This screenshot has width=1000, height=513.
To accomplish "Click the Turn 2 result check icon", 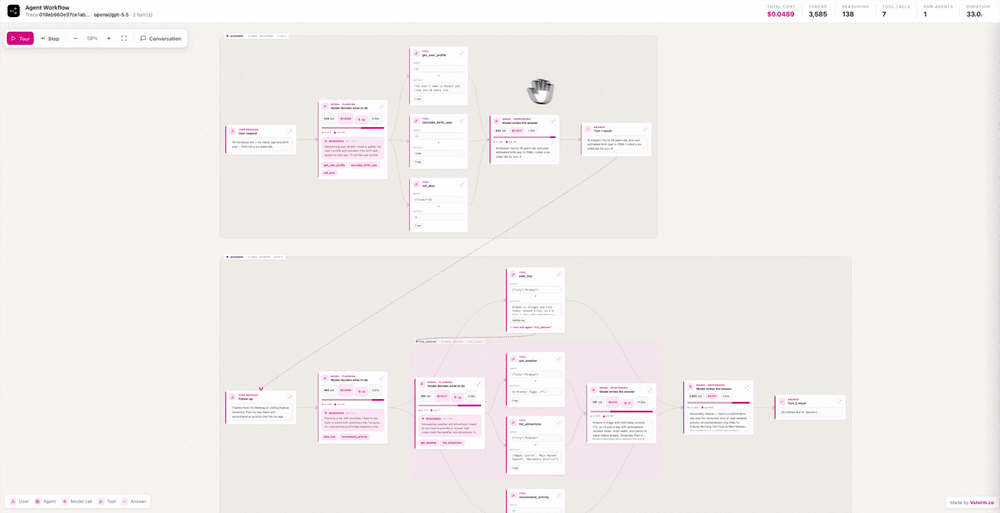I will coord(781,402).
